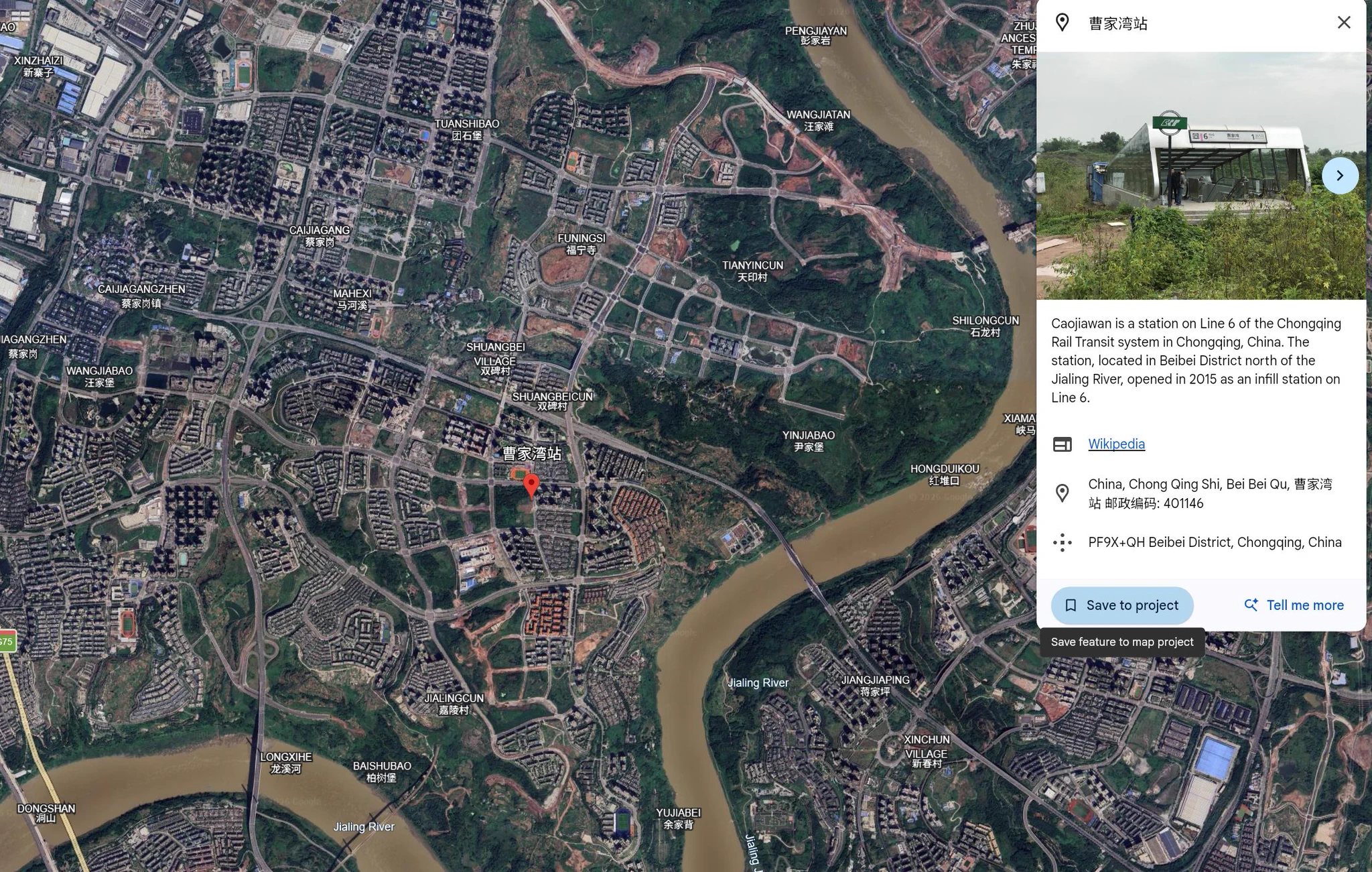Image resolution: width=1372 pixels, height=872 pixels.
Task: Click the YINJIABAO map label
Action: tap(809, 441)
